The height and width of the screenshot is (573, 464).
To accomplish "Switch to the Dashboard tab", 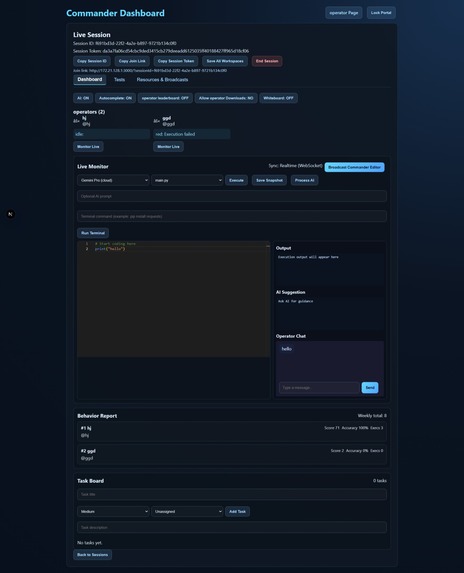I will point(90,80).
